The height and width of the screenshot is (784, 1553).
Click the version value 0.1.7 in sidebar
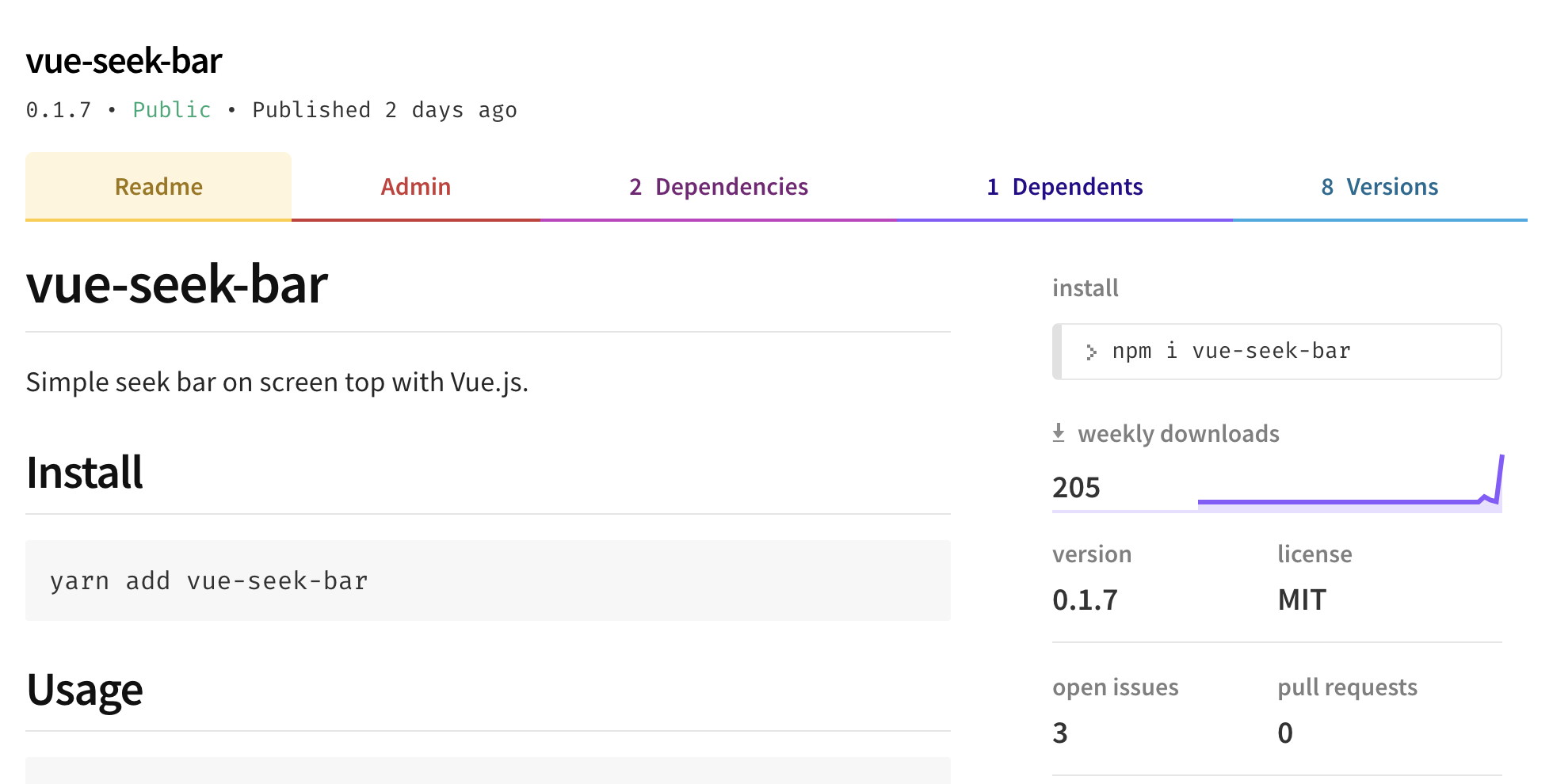[x=1085, y=600]
